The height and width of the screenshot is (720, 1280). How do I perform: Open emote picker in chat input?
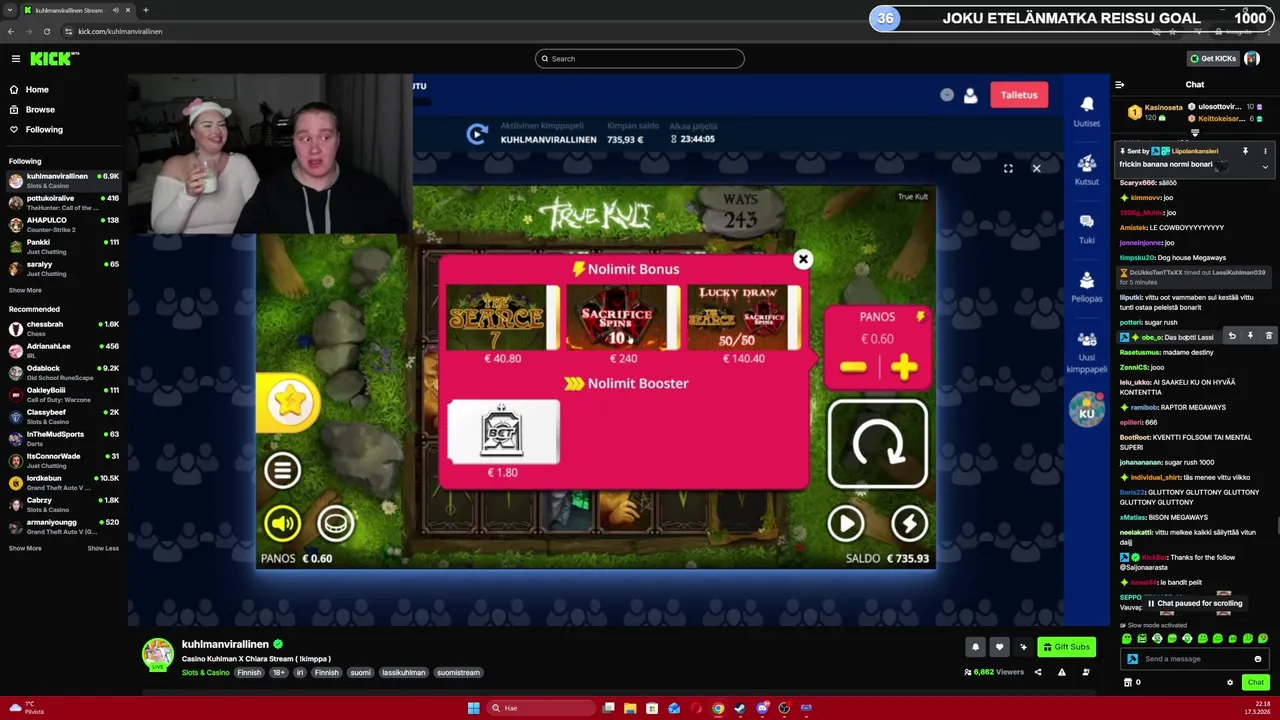click(x=1258, y=659)
